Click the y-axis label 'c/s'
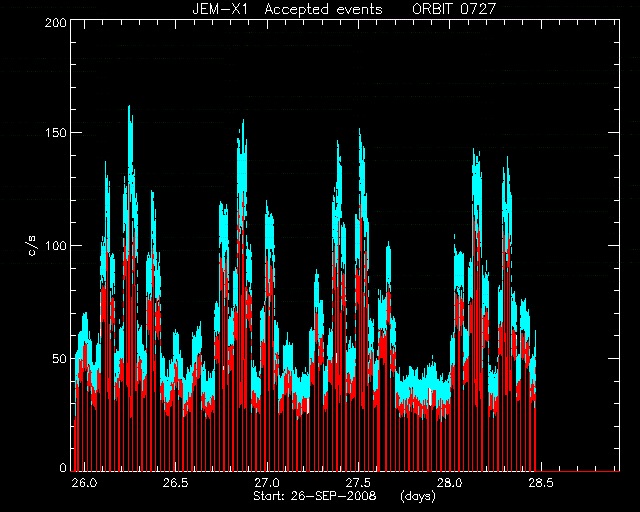The width and height of the screenshot is (640, 512). [33, 246]
